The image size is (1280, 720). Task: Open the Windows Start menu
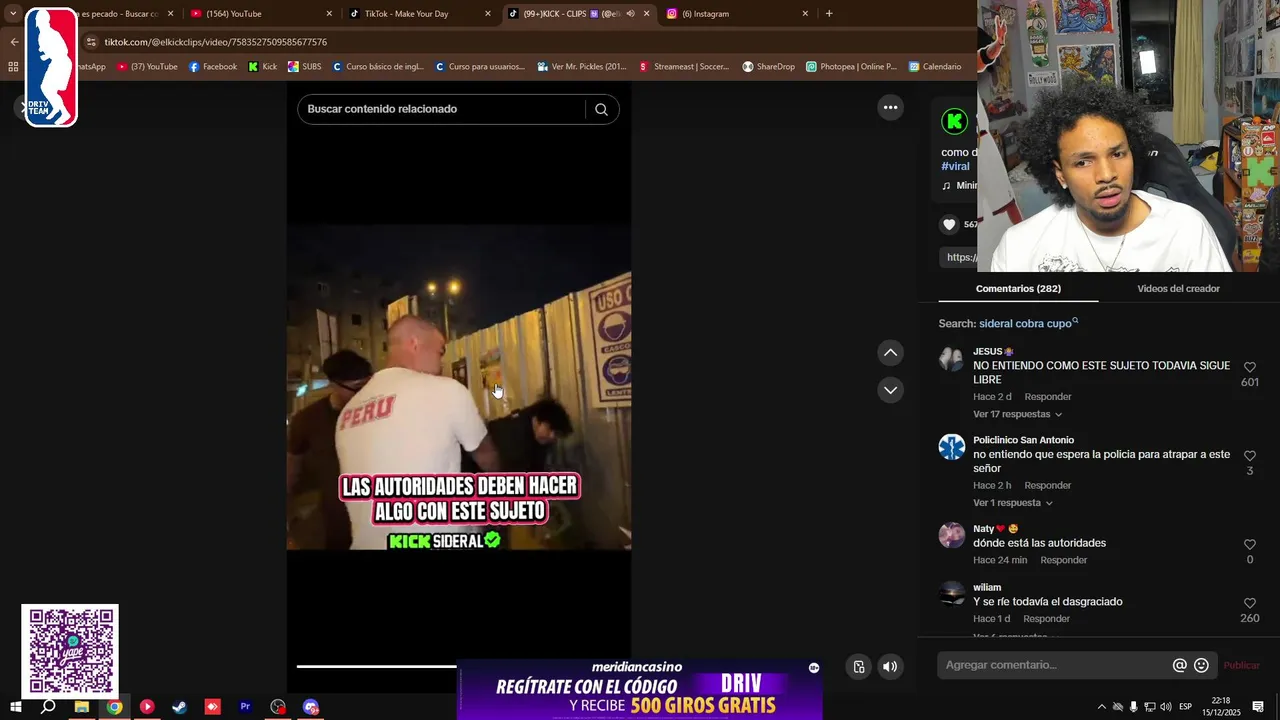tap(15, 707)
